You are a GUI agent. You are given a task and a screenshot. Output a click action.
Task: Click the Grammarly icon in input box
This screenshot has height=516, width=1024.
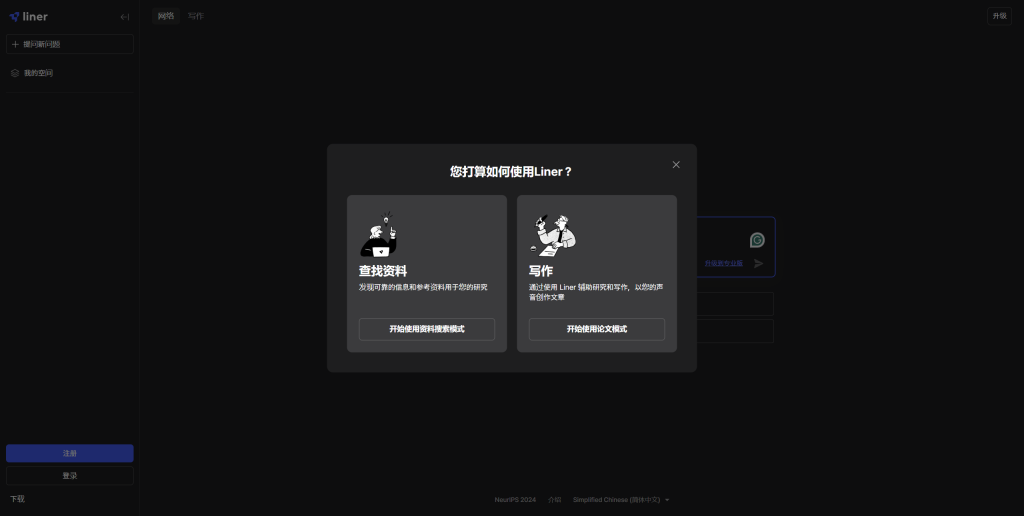[x=757, y=240]
